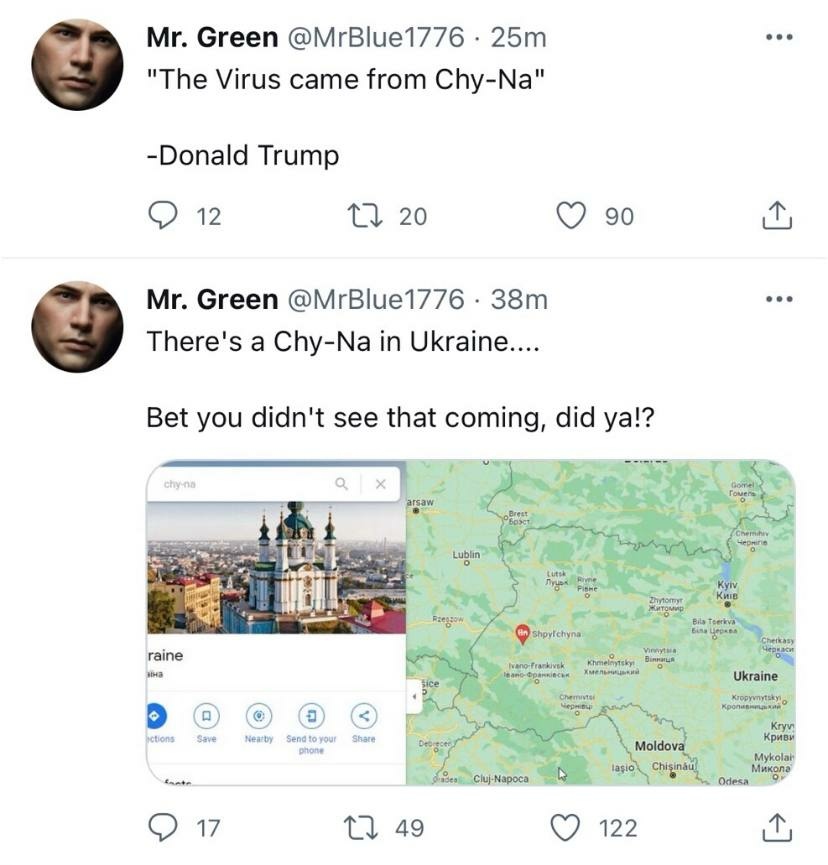Open replies on the tweet with 17 comments
The height and width of the screenshot is (865, 828).
point(163,827)
